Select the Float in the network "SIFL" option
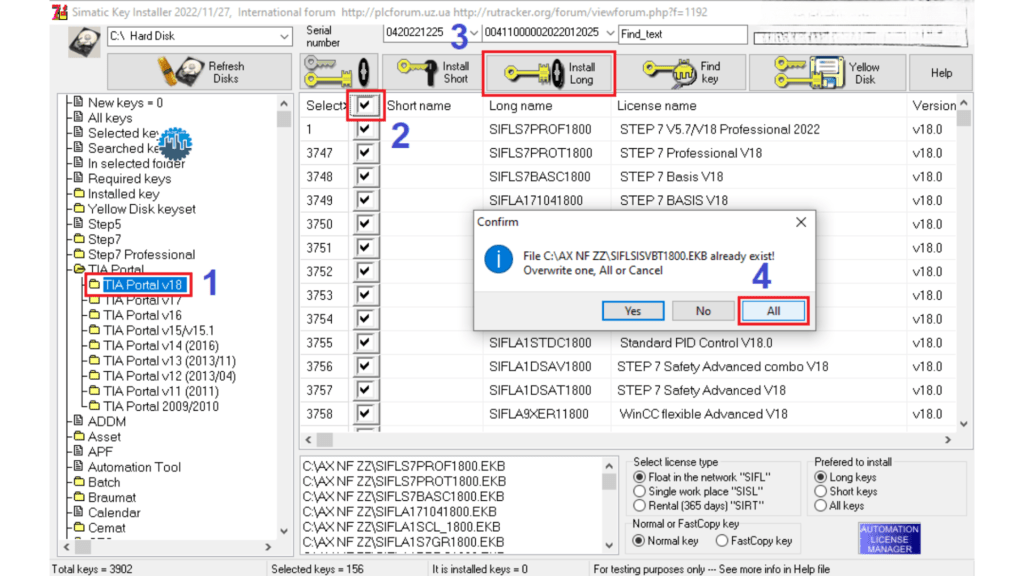Viewport: 1024px width, 576px height. (x=639, y=477)
